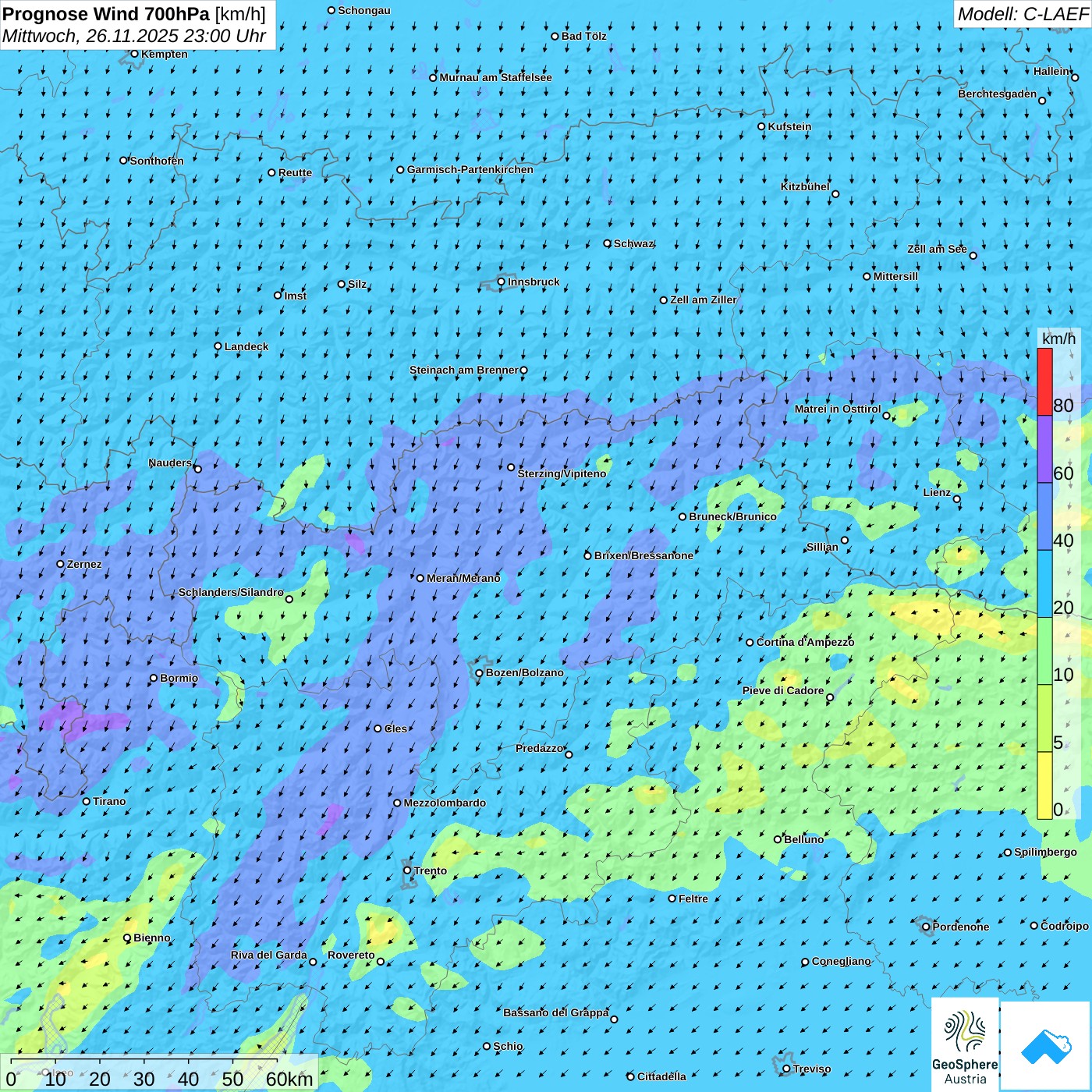This screenshot has height=1092, width=1092.
Task: Click the Matrei in Osttirol label
Action: pos(838,409)
